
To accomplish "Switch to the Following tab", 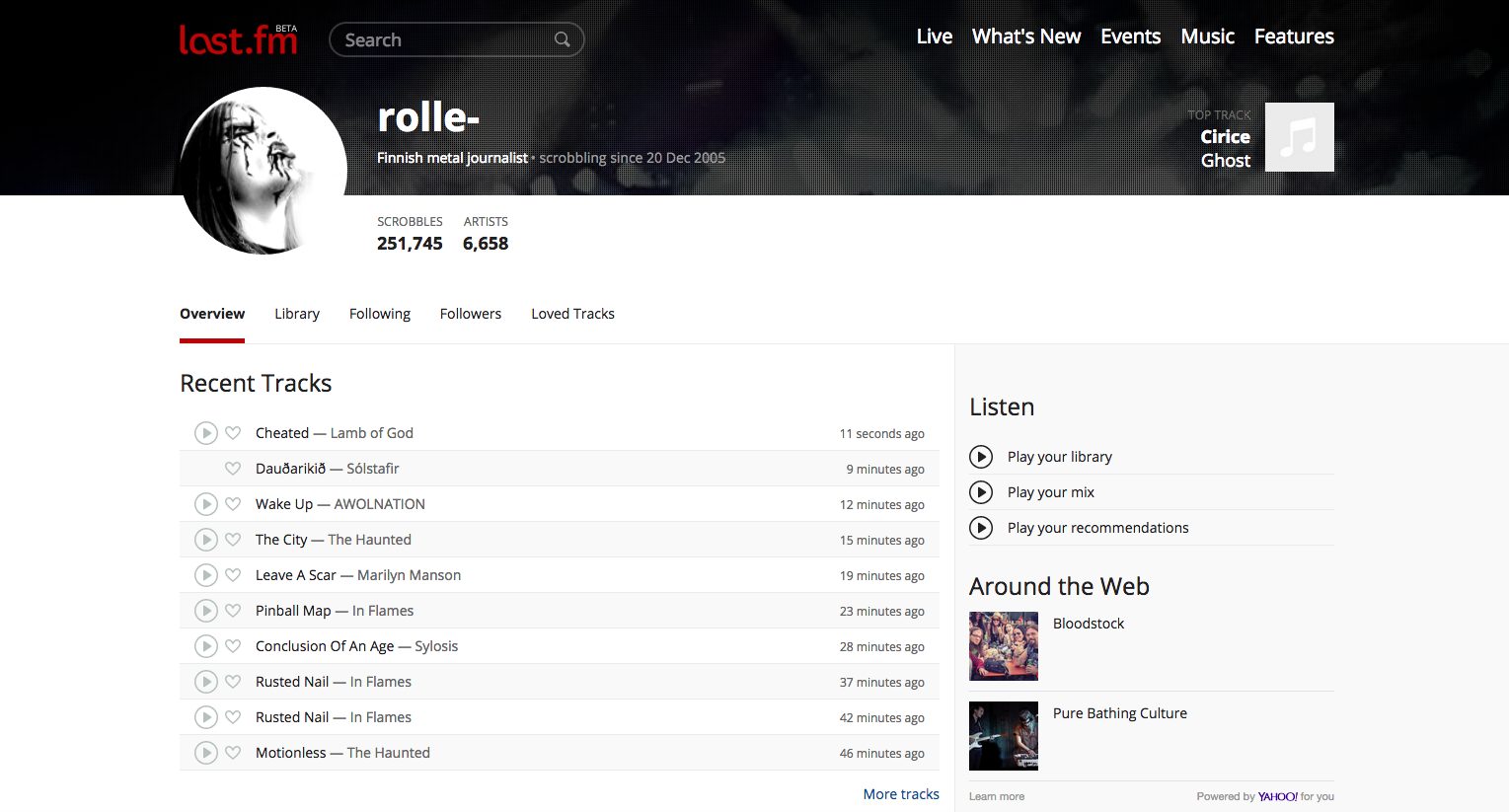I will [380, 314].
